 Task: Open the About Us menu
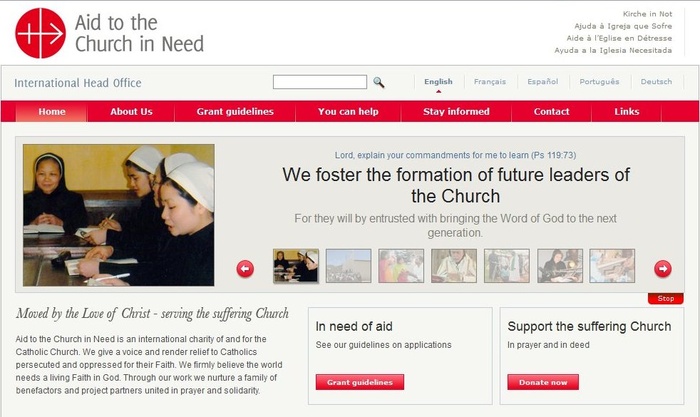[x=131, y=112]
